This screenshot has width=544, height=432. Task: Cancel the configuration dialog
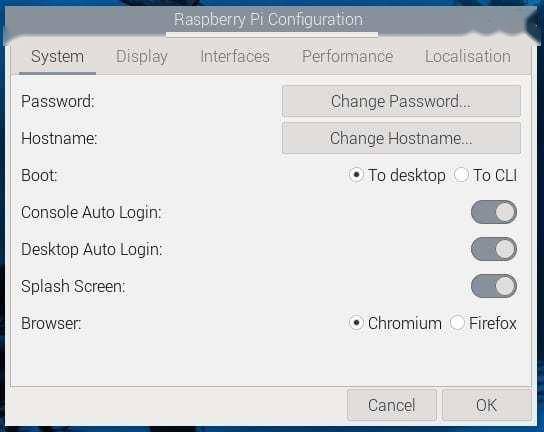pyautogui.click(x=392, y=405)
